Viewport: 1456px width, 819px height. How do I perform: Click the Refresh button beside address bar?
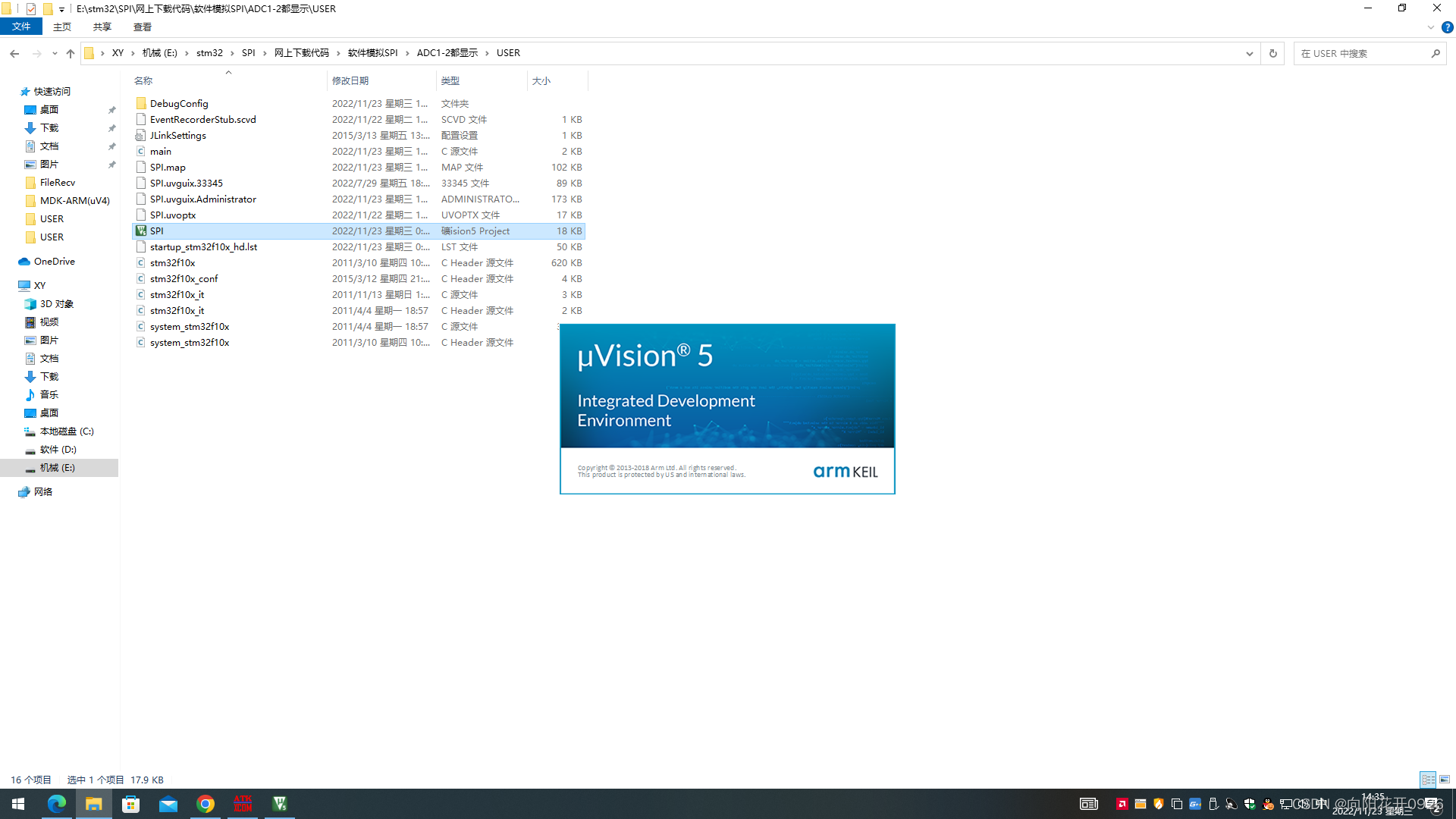[x=1273, y=54]
